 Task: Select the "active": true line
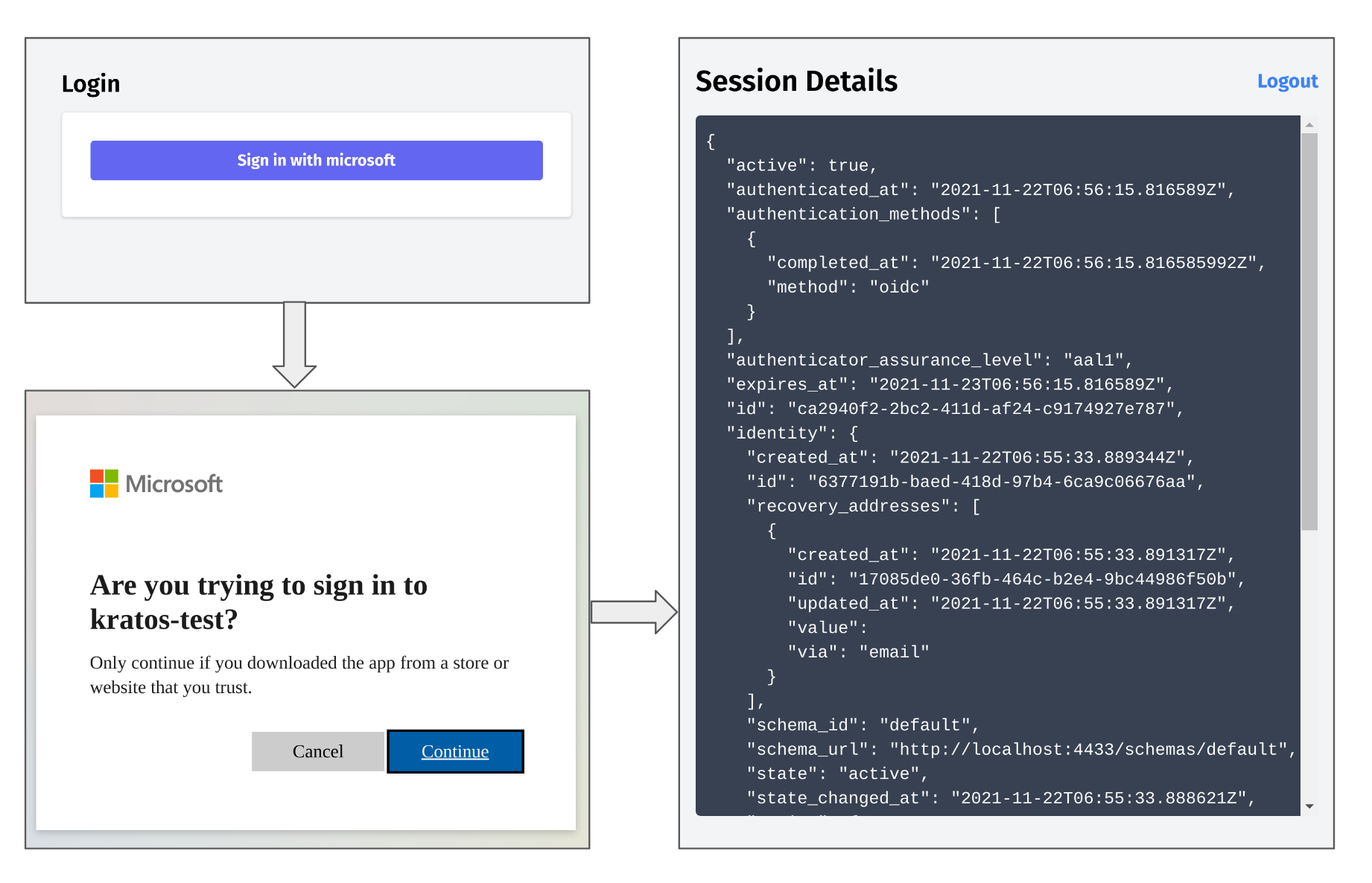[x=802, y=165]
